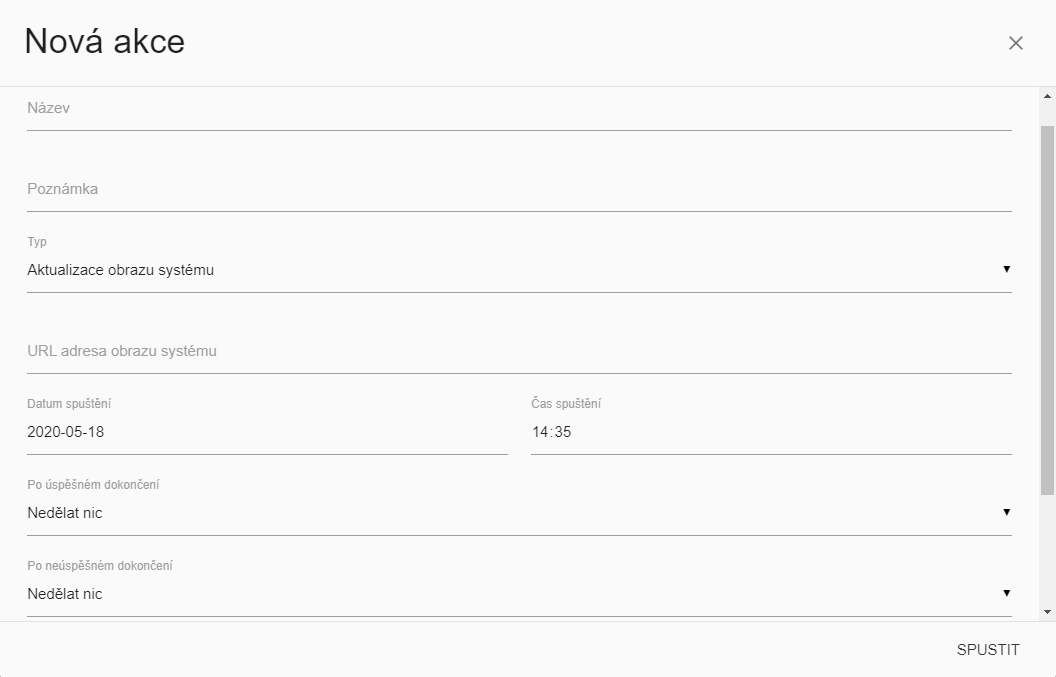Viewport: 1056px width, 677px height.
Task: Click the Typ field label
Action: [x=37, y=242]
